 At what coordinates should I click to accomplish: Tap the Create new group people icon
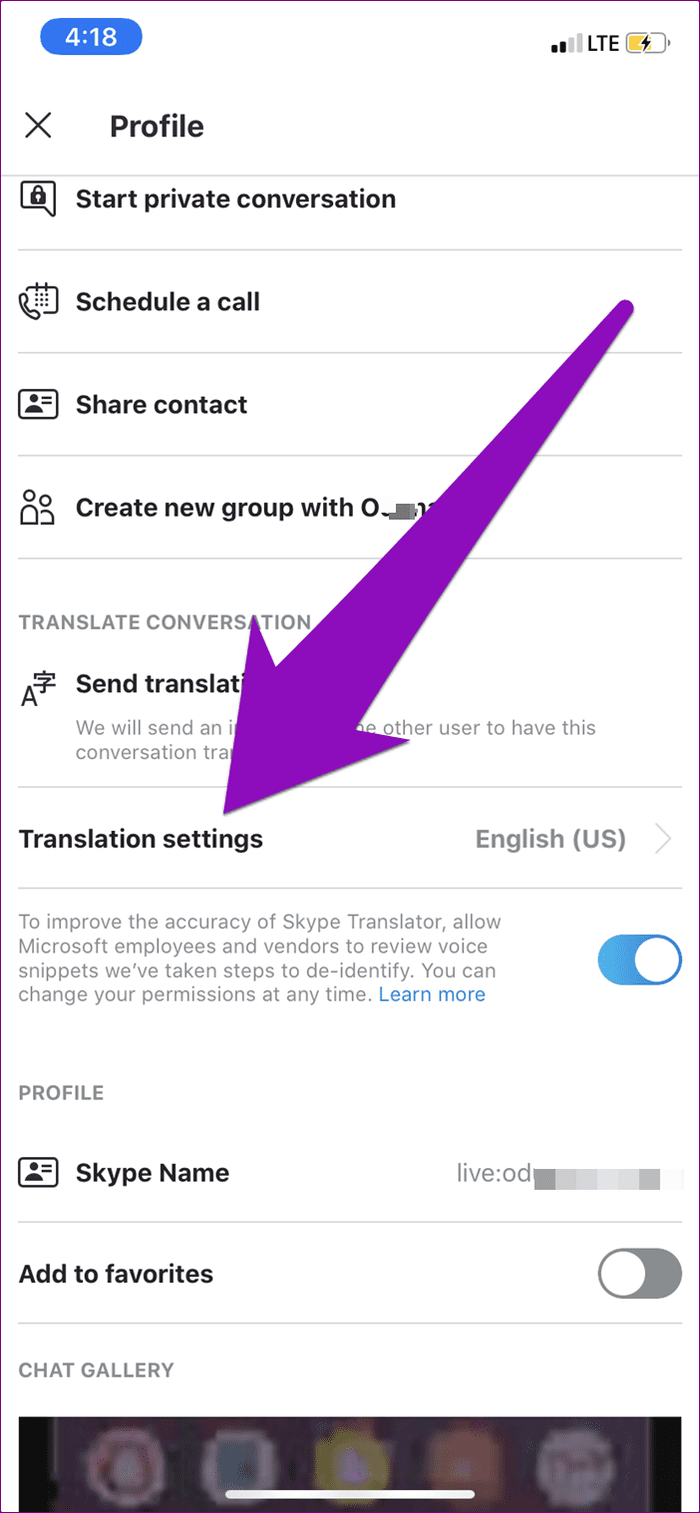[38, 508]
